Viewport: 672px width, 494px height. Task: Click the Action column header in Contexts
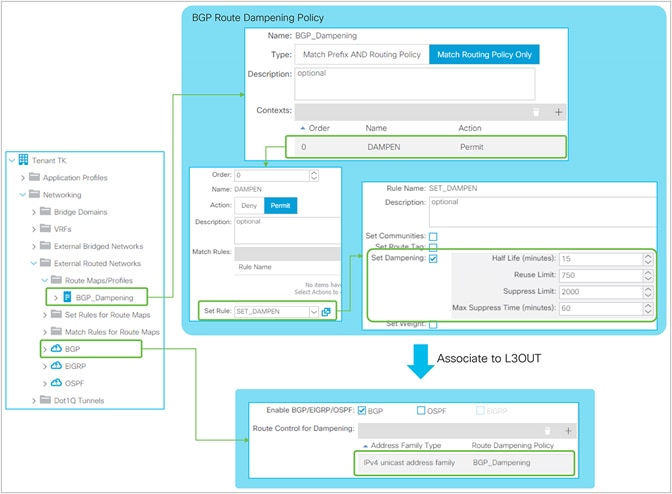pyautogui.click(x=470, y=128)
